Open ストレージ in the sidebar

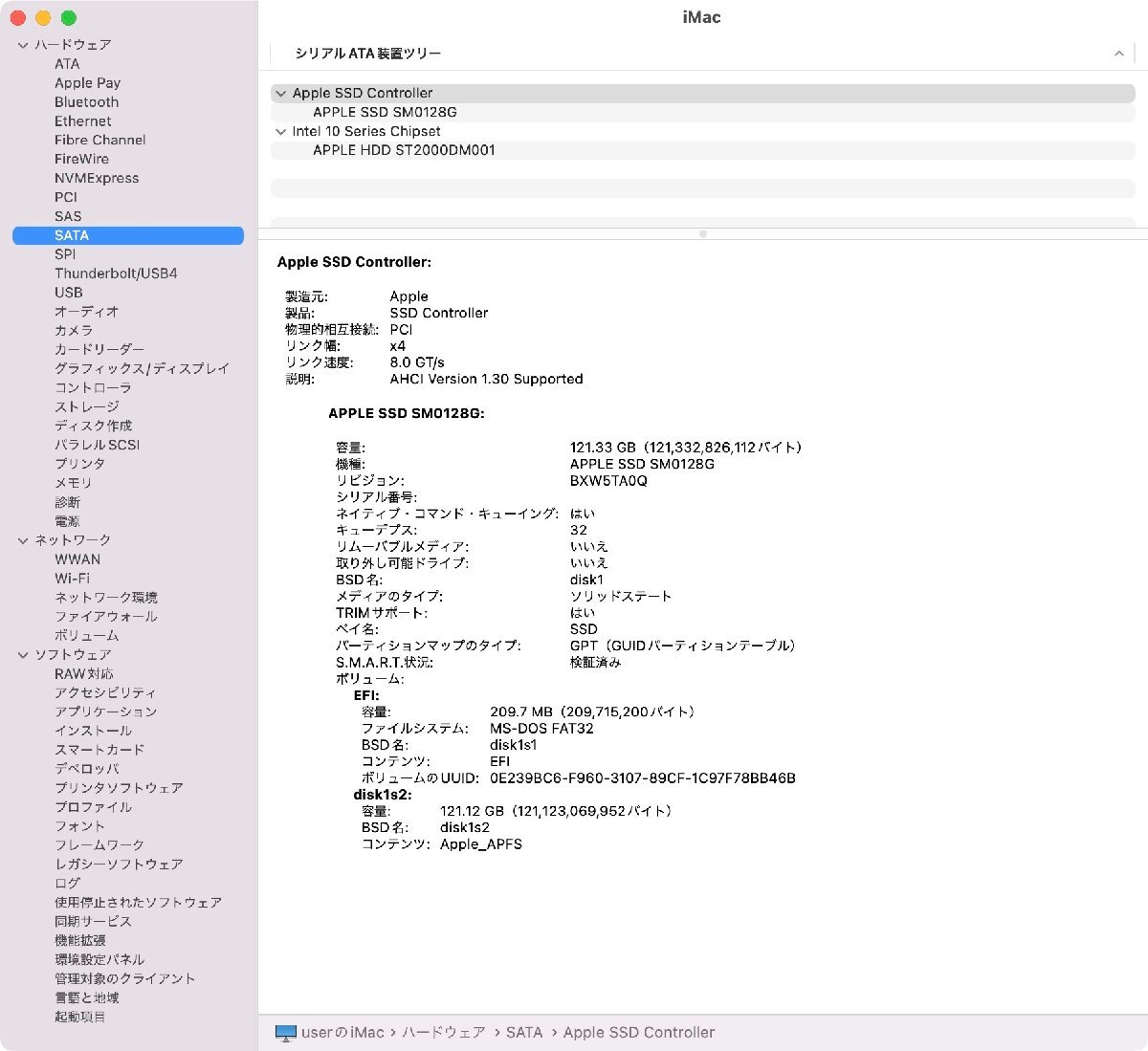86,406
